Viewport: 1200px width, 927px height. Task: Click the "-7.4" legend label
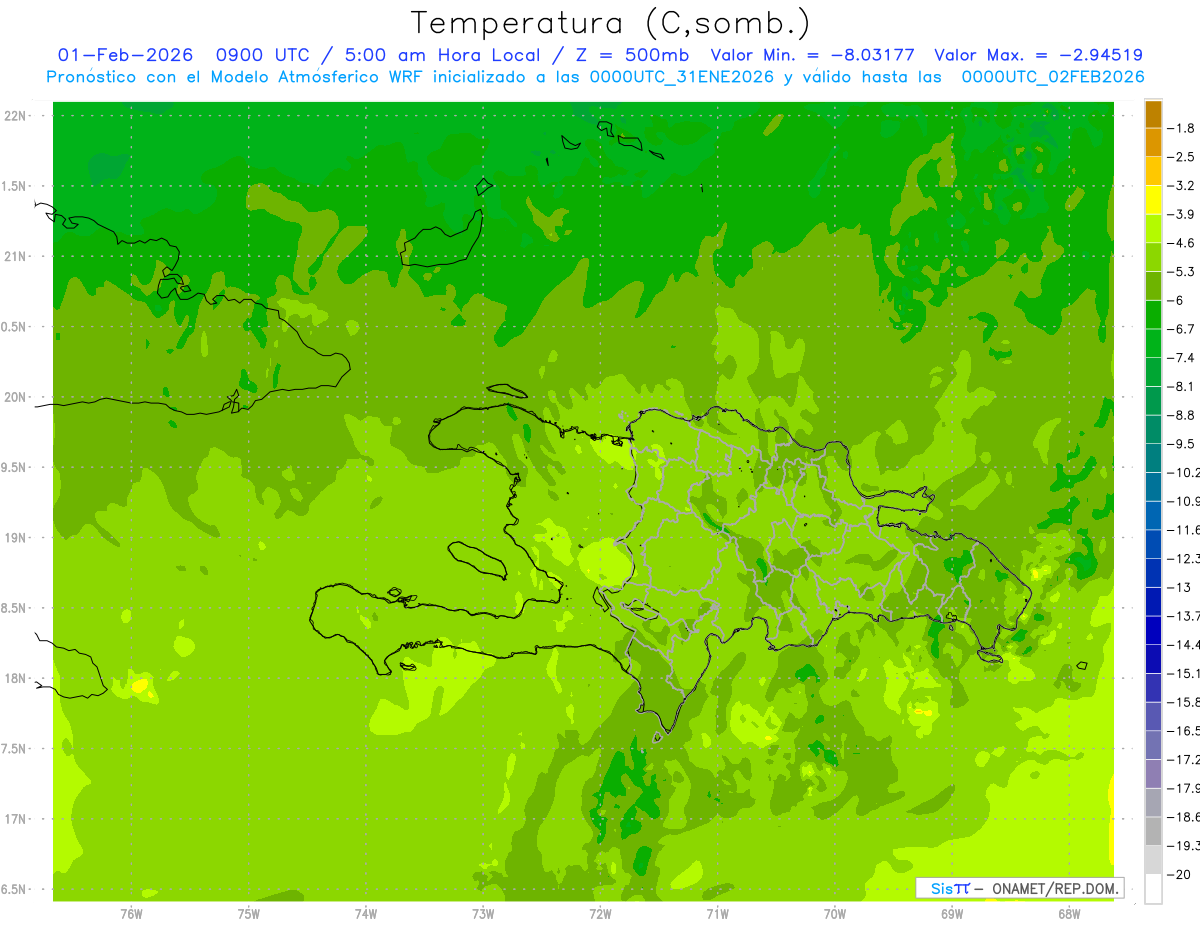[1181, 357]
